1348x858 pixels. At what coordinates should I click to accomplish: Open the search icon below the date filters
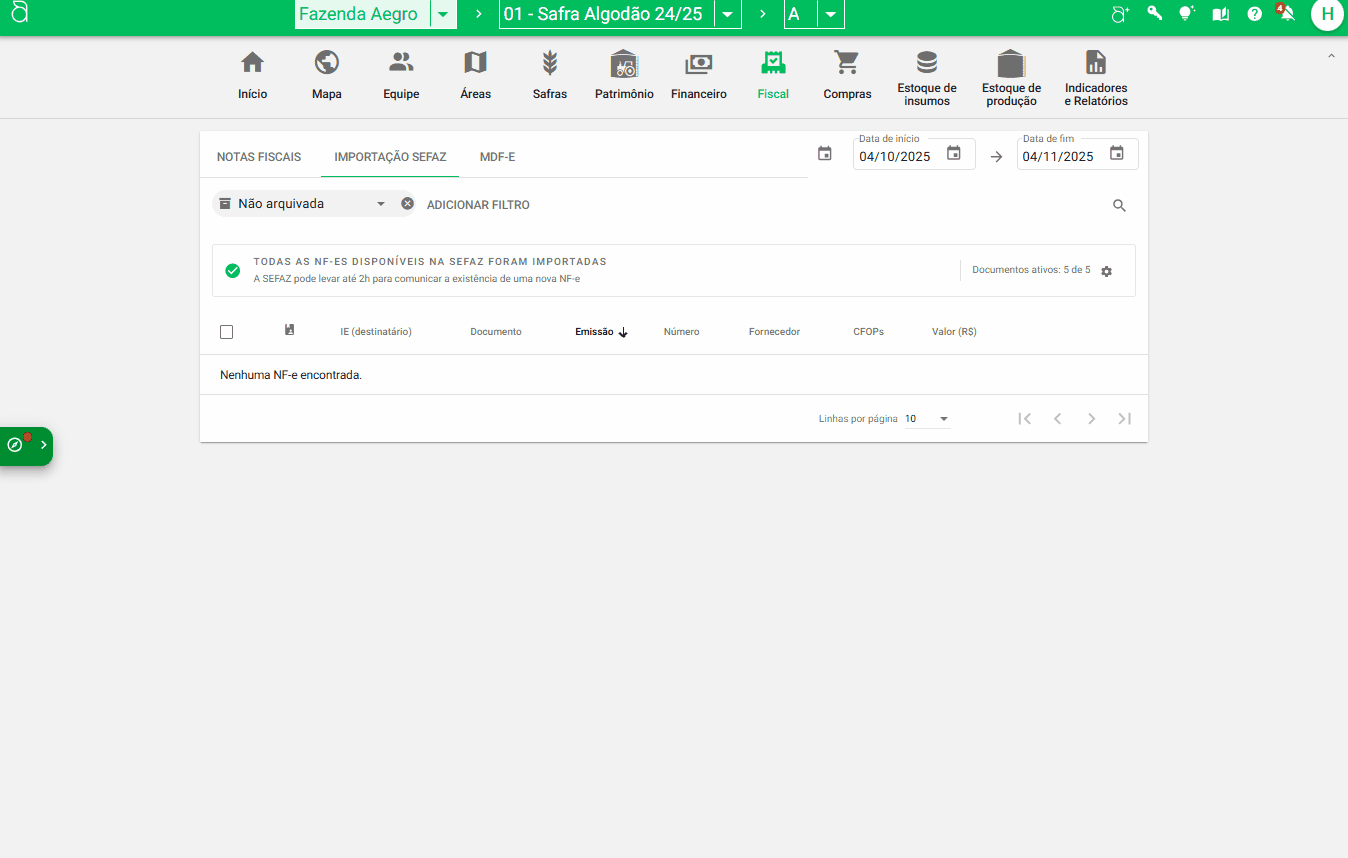pyautogui.click(x=1119, y=204)
